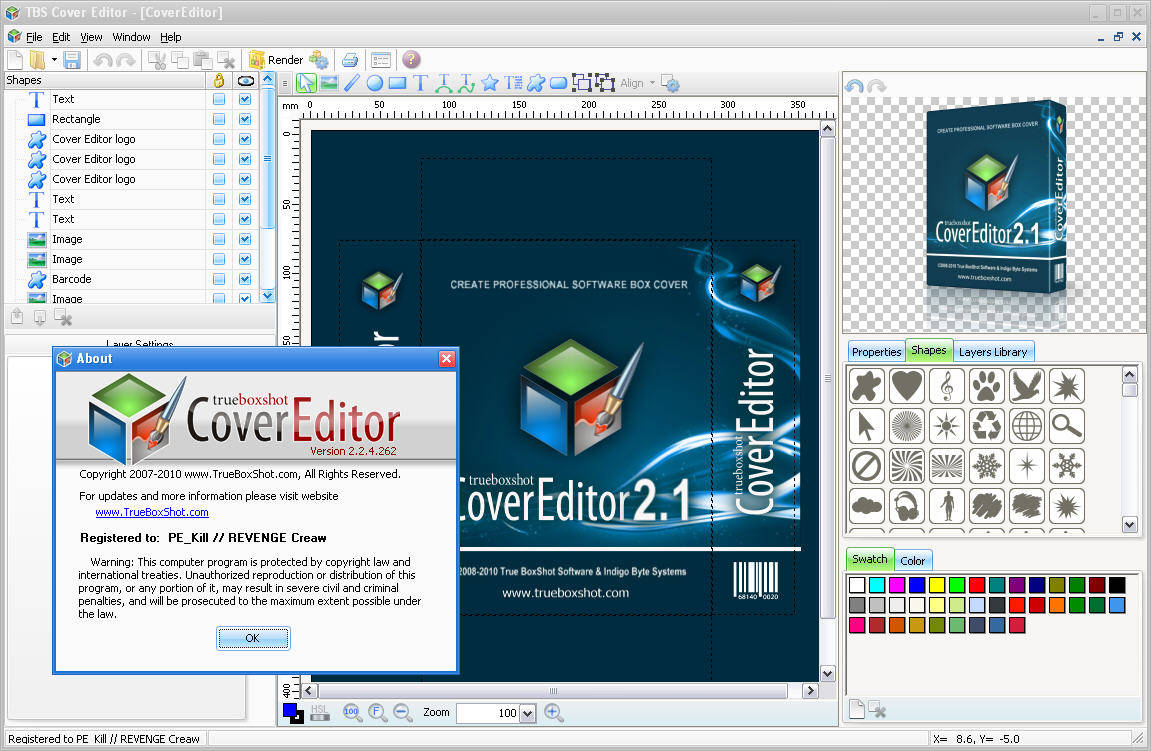This screenshot has height=751, width=1151.
Task: Select the magnifying glass shape
Action: point(1067,425)
